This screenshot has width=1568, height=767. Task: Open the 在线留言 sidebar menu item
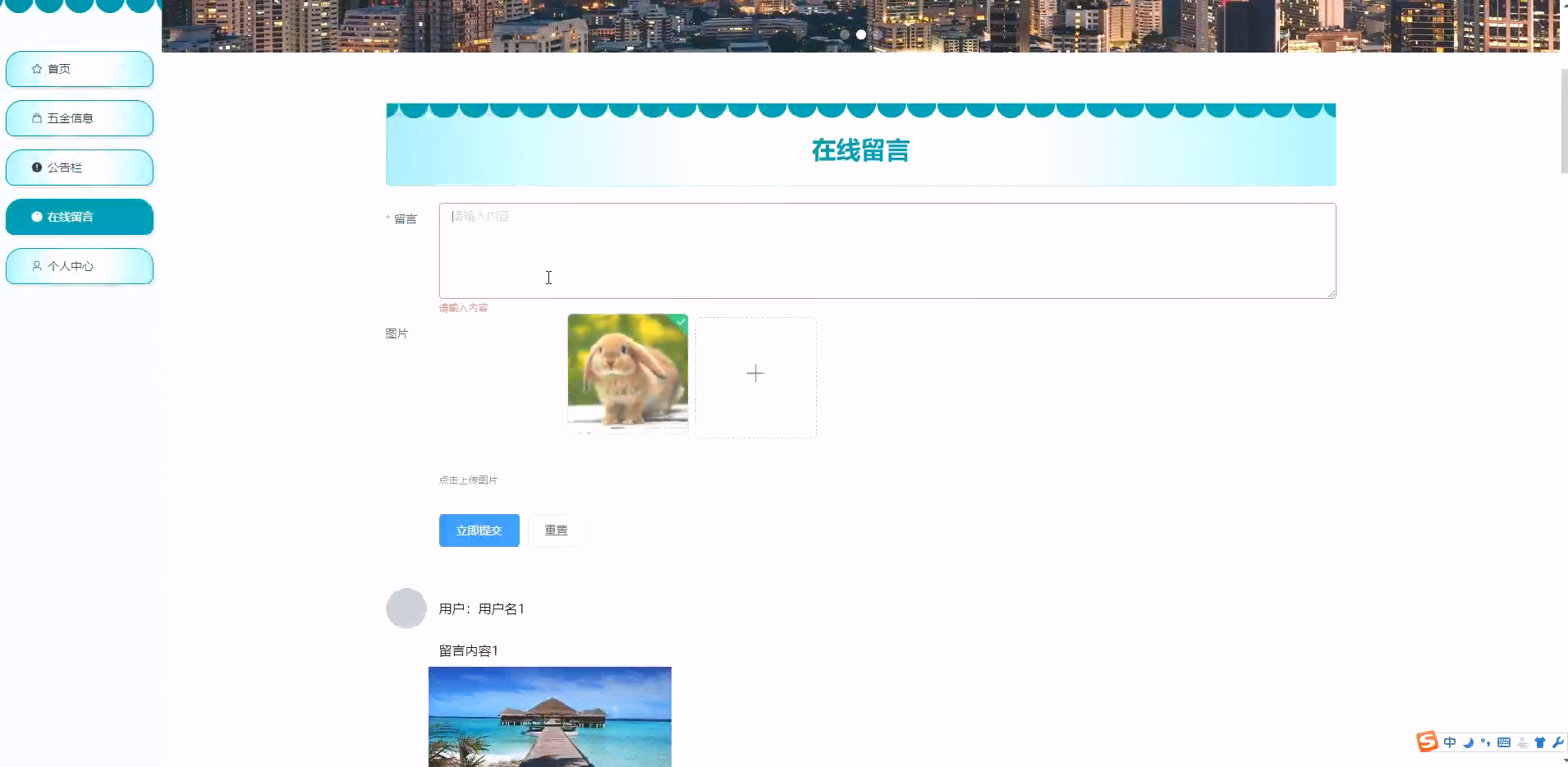point(79,217)
